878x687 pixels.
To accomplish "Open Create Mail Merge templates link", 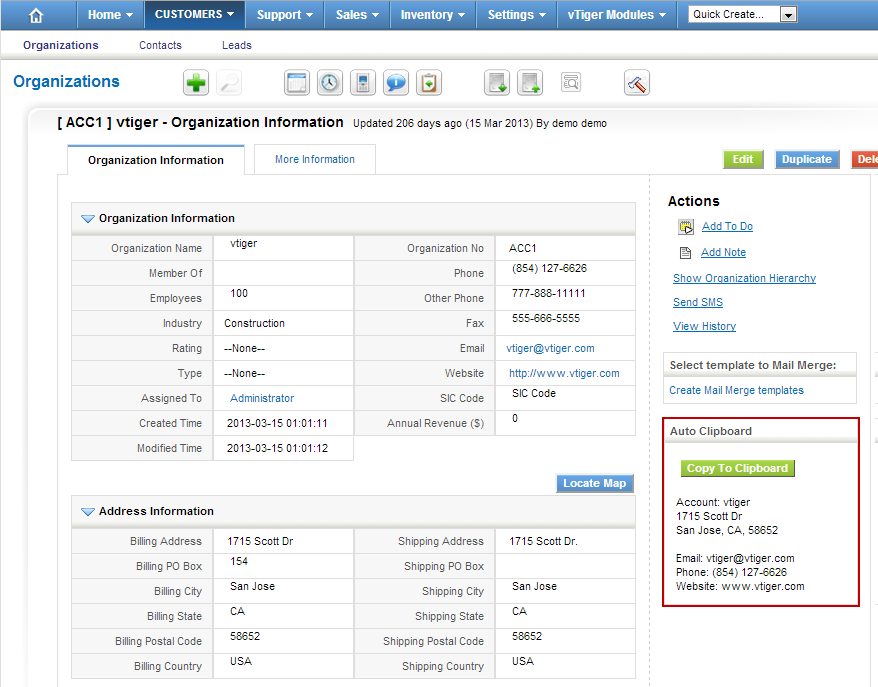I will click(x=736, y=390).
